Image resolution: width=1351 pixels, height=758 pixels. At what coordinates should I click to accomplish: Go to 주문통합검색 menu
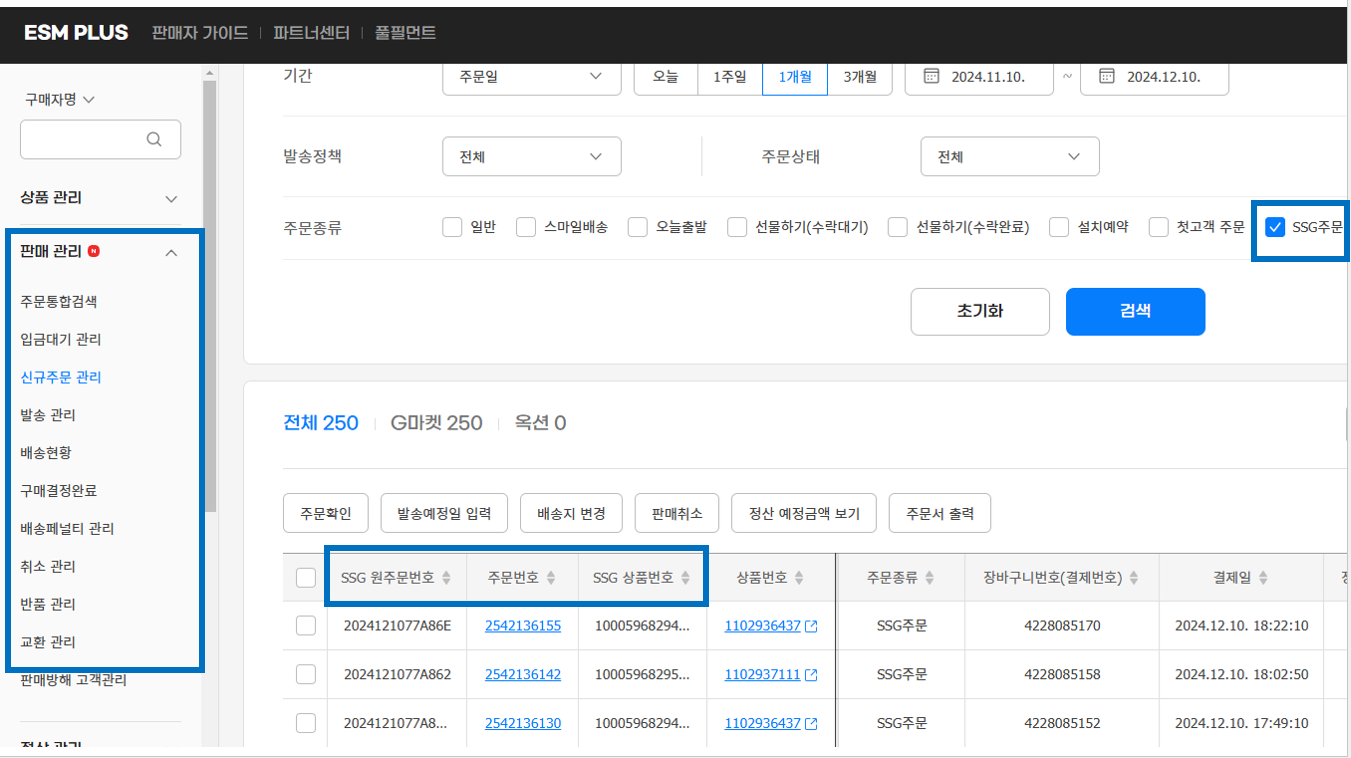(x=59, y=301)
